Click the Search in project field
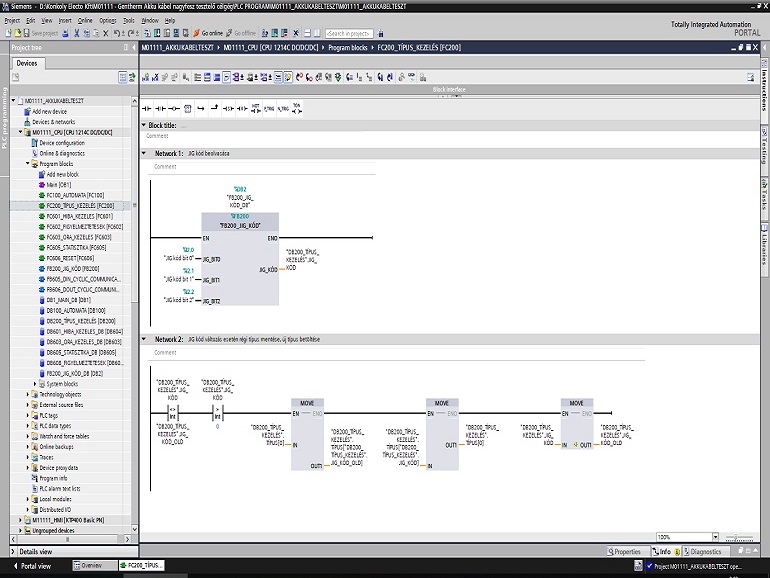This screenshot has width=770, height=578. click(349, 33)
